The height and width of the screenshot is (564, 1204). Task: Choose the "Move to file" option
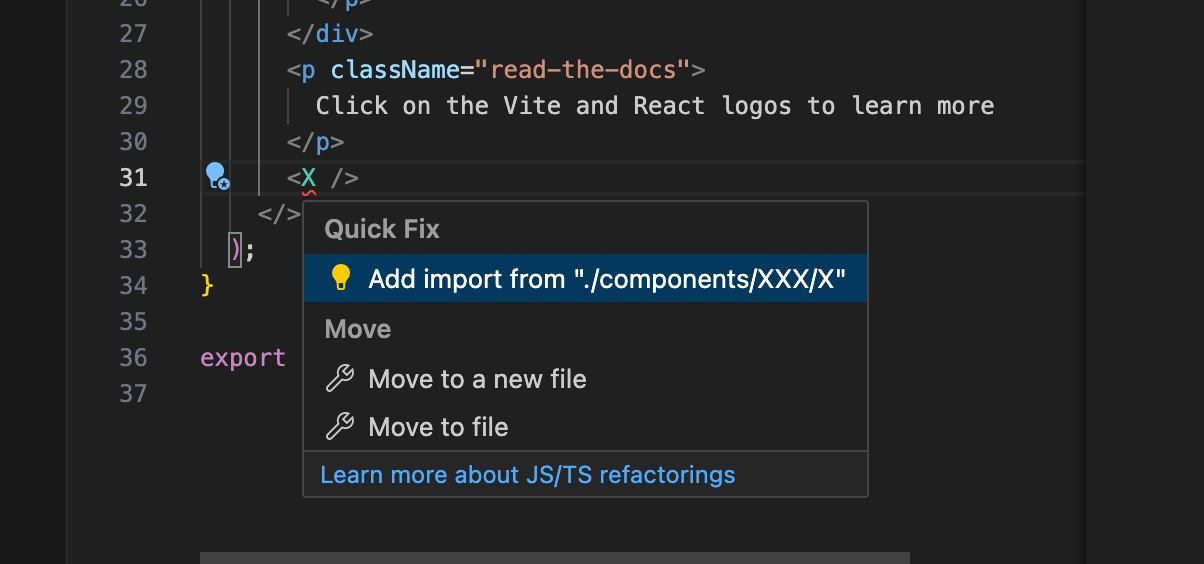(438, 427)
